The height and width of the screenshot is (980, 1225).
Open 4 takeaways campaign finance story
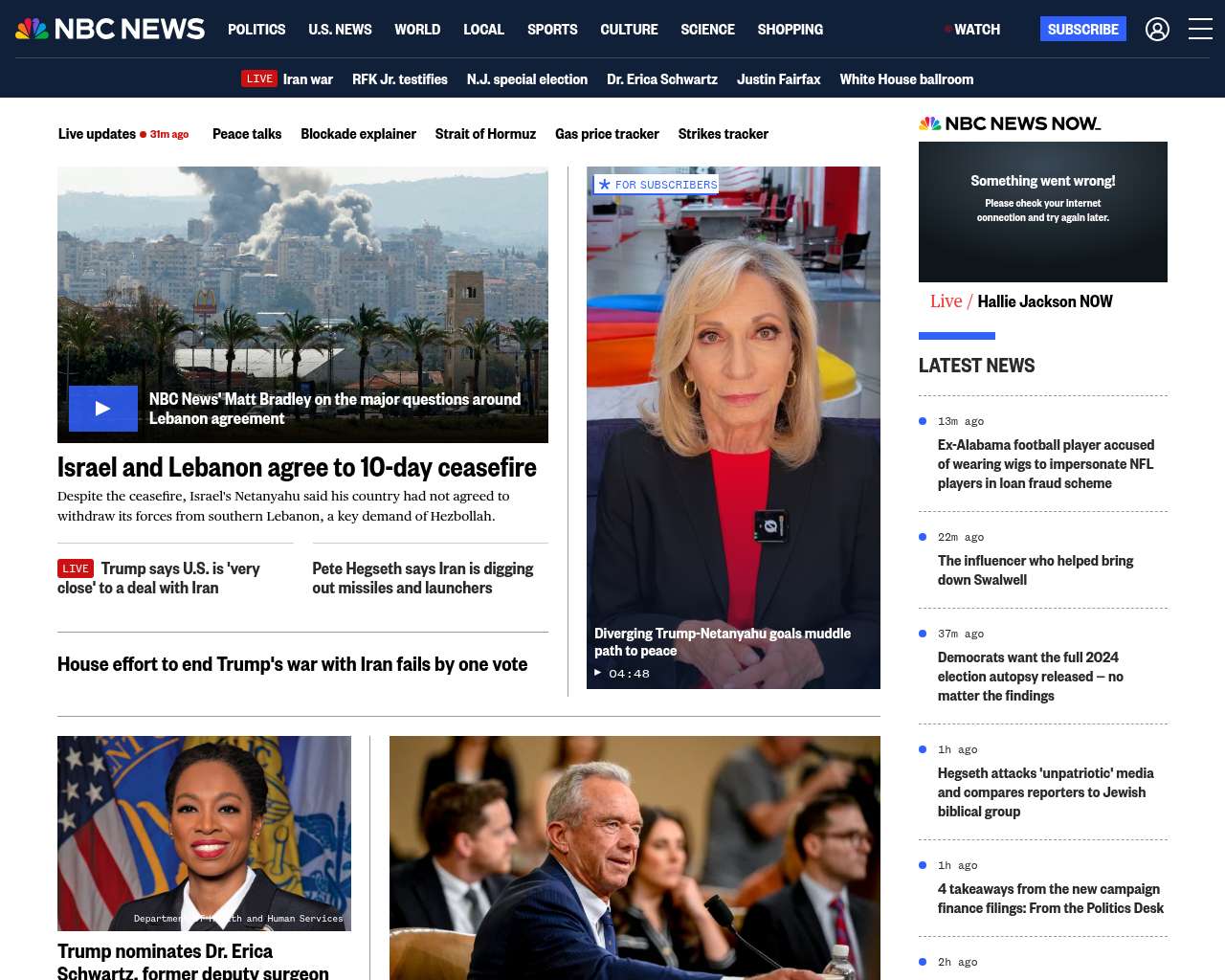coord(1051,899)
